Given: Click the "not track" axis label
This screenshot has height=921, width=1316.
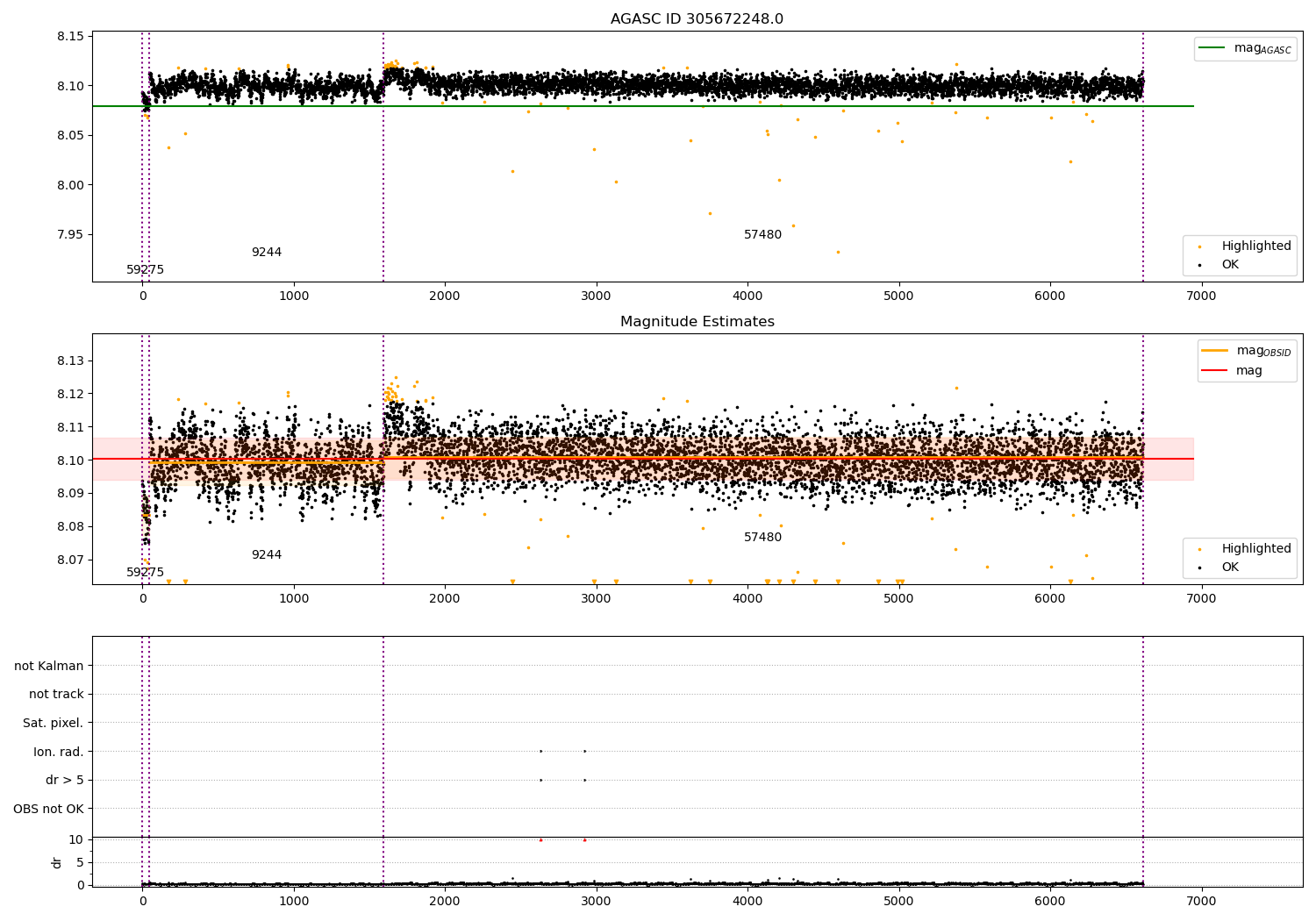Looking at the screenshot, I should click(x=56, y=695).
